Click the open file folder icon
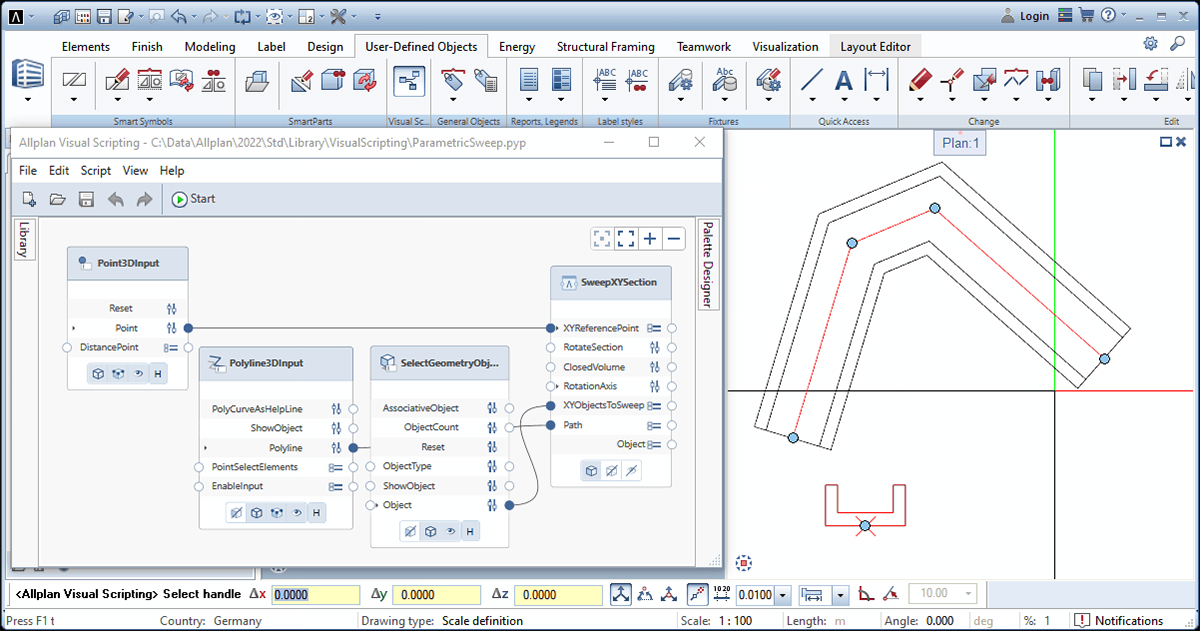 (x=58, y=199)
